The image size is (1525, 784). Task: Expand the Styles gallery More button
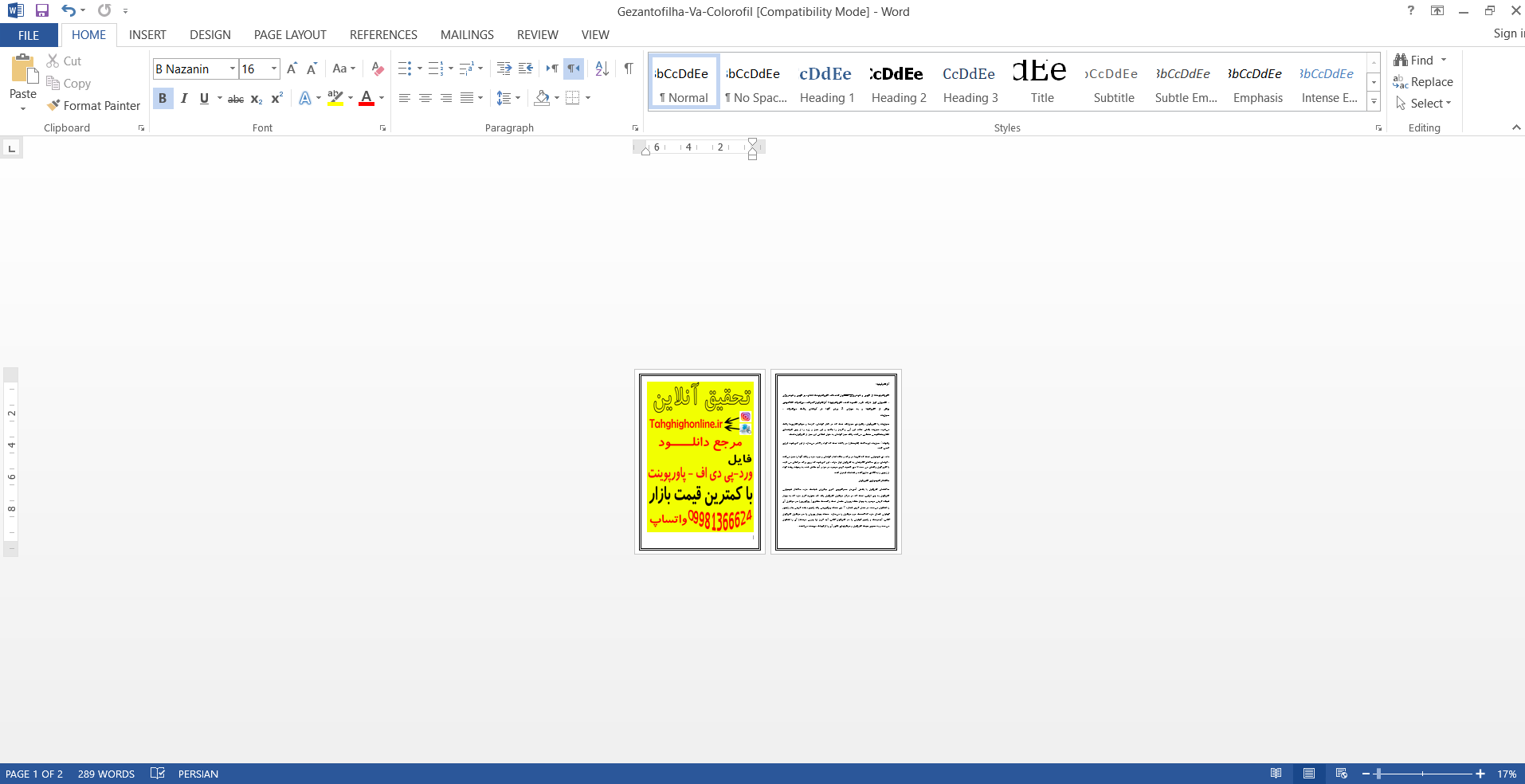coord(1374,102)
